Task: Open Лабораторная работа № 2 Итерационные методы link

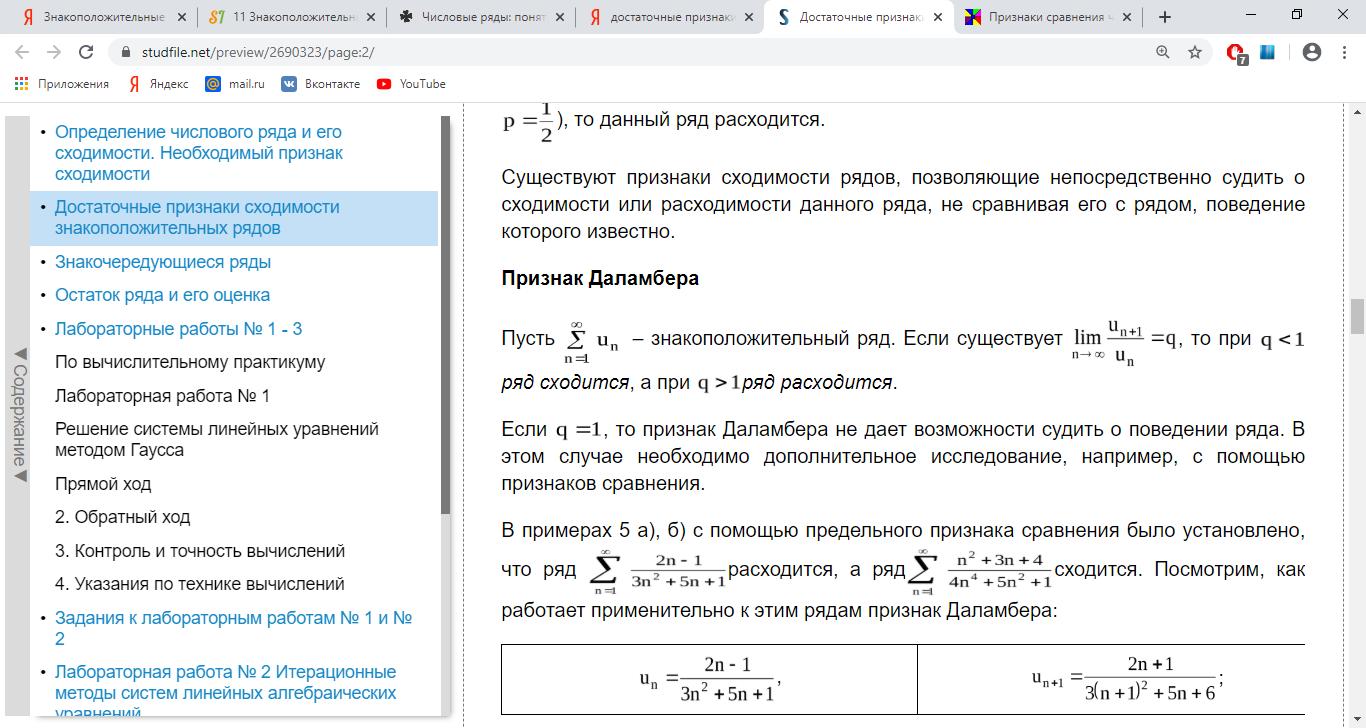Action: [226, 692]
